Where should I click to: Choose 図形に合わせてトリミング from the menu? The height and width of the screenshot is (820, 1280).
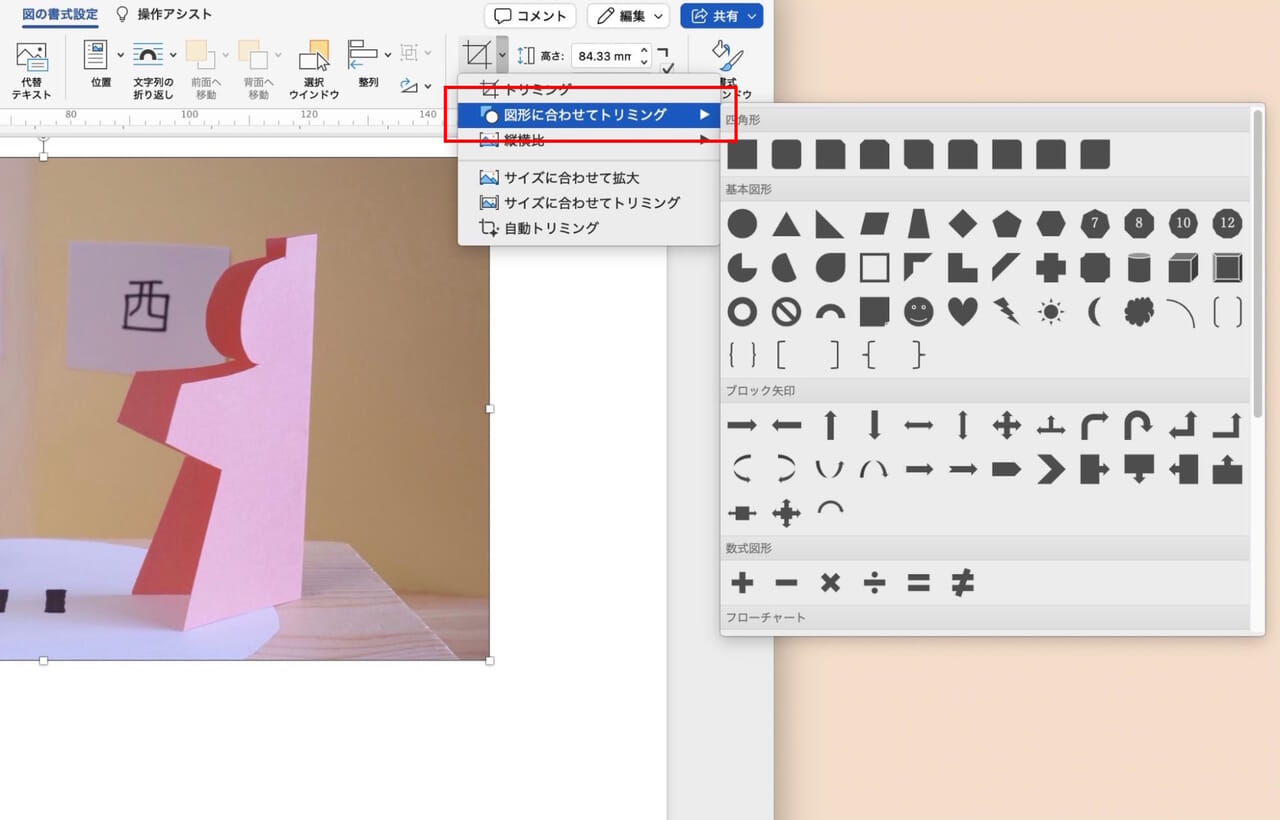[570, 115]
